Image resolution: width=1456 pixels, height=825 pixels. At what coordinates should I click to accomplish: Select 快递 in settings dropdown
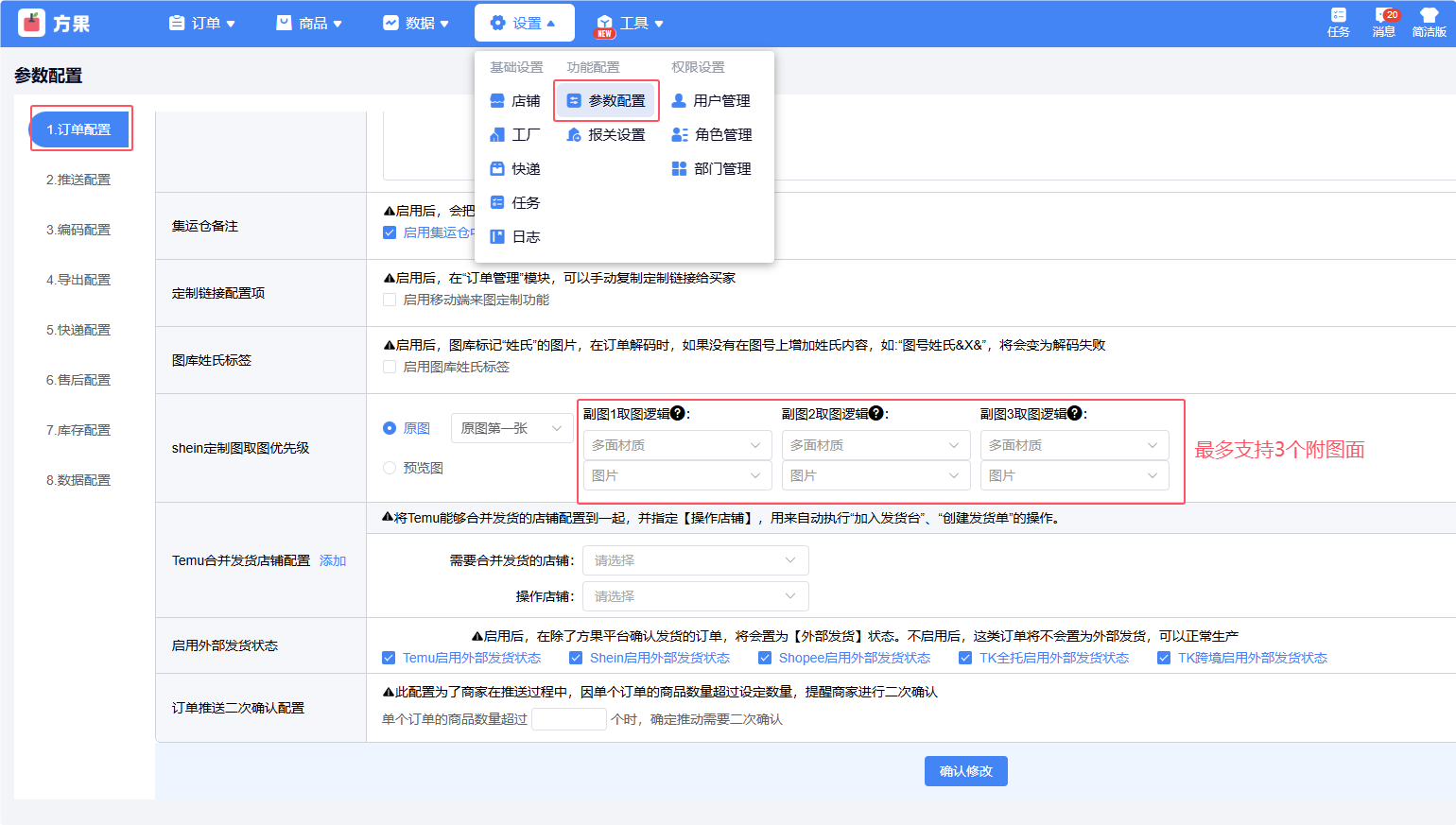tap(515, 169)
